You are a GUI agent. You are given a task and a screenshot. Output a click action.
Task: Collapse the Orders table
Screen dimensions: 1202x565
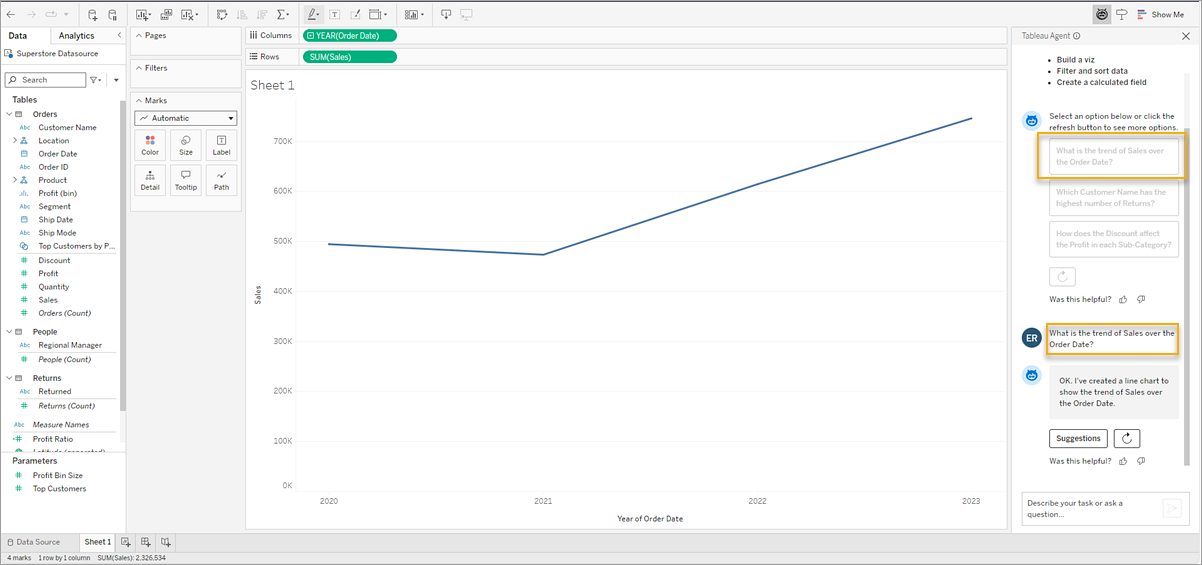(9, 114)
